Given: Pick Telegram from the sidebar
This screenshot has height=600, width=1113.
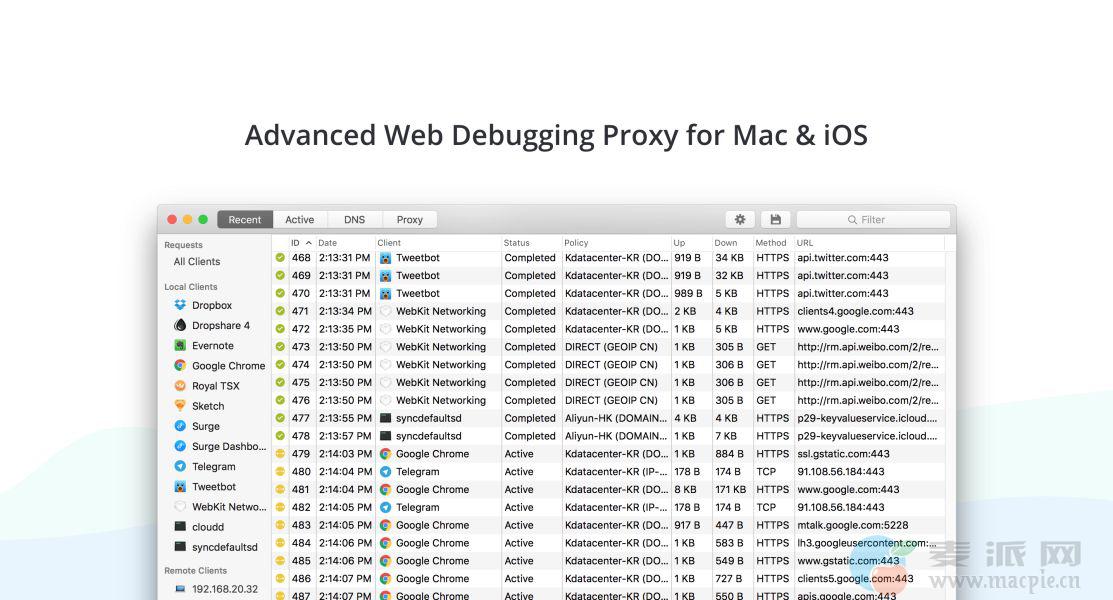Looking at the screenshot, I should (x=213, y=466).
